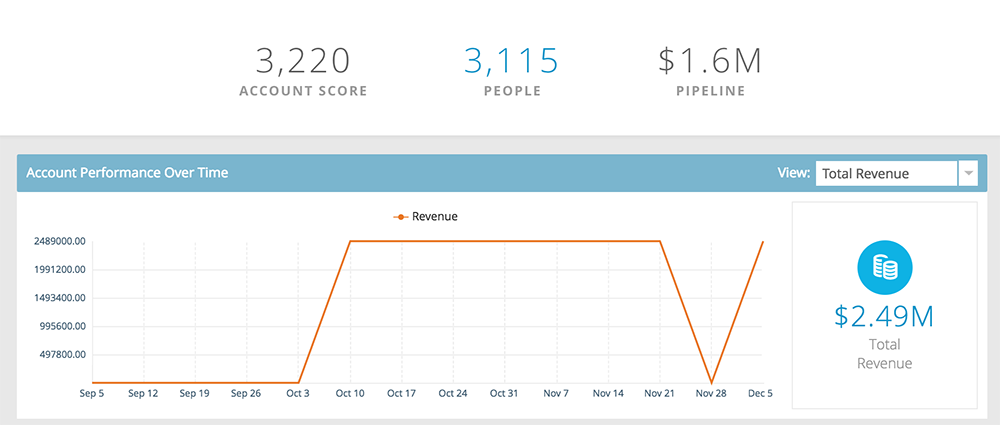Click the 3,220 Account Score figure
Screen dimensions: 1000x425
coord(304,61)
